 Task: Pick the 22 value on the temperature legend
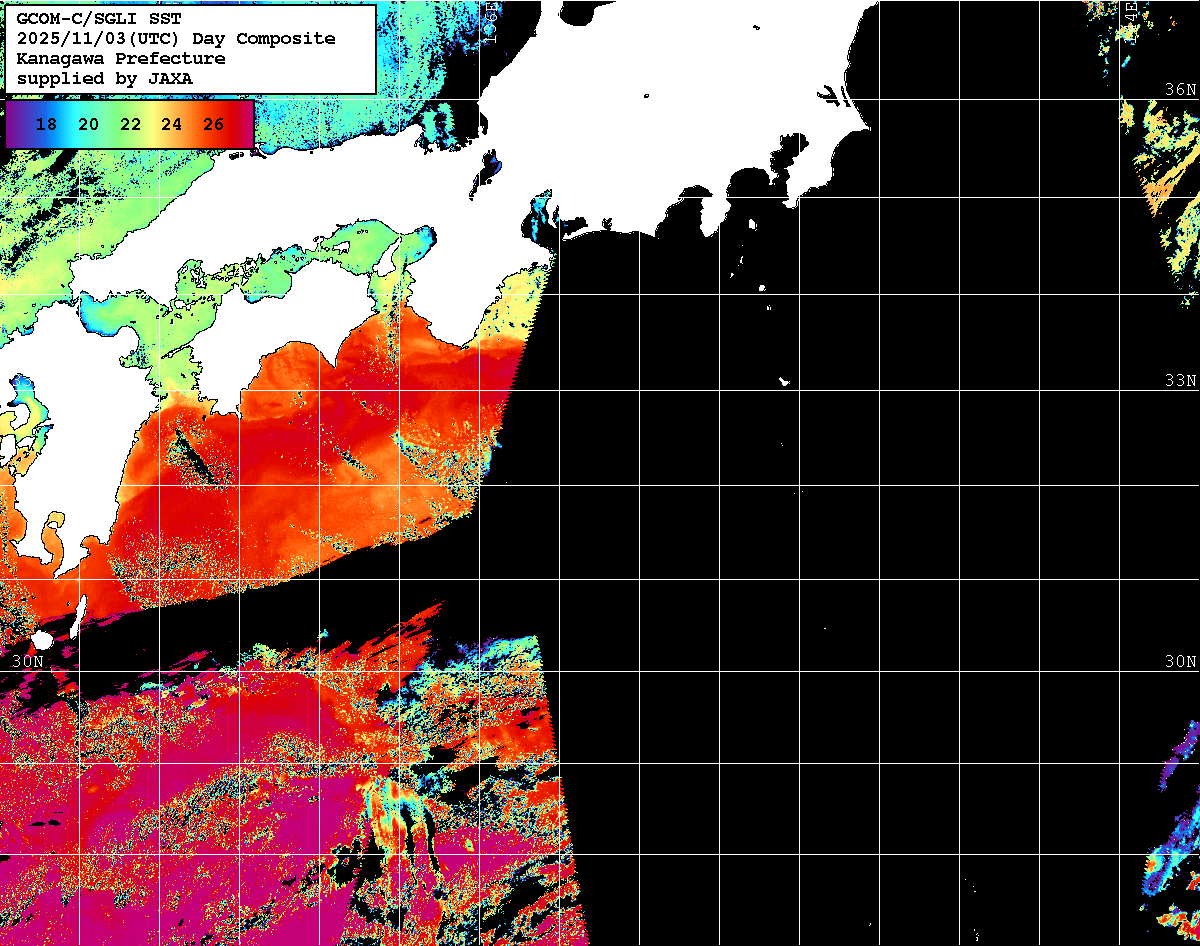[x=130, y=124]
